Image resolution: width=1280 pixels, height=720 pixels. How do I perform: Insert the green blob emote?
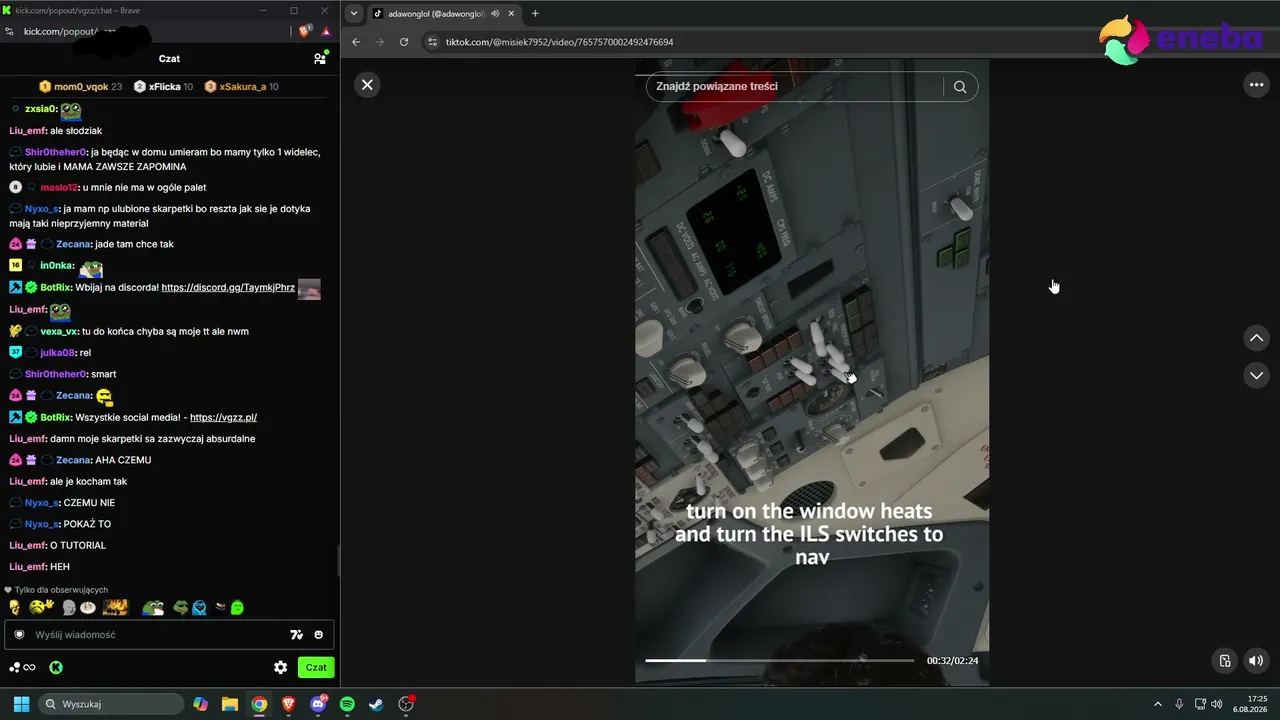coord(237,607)
